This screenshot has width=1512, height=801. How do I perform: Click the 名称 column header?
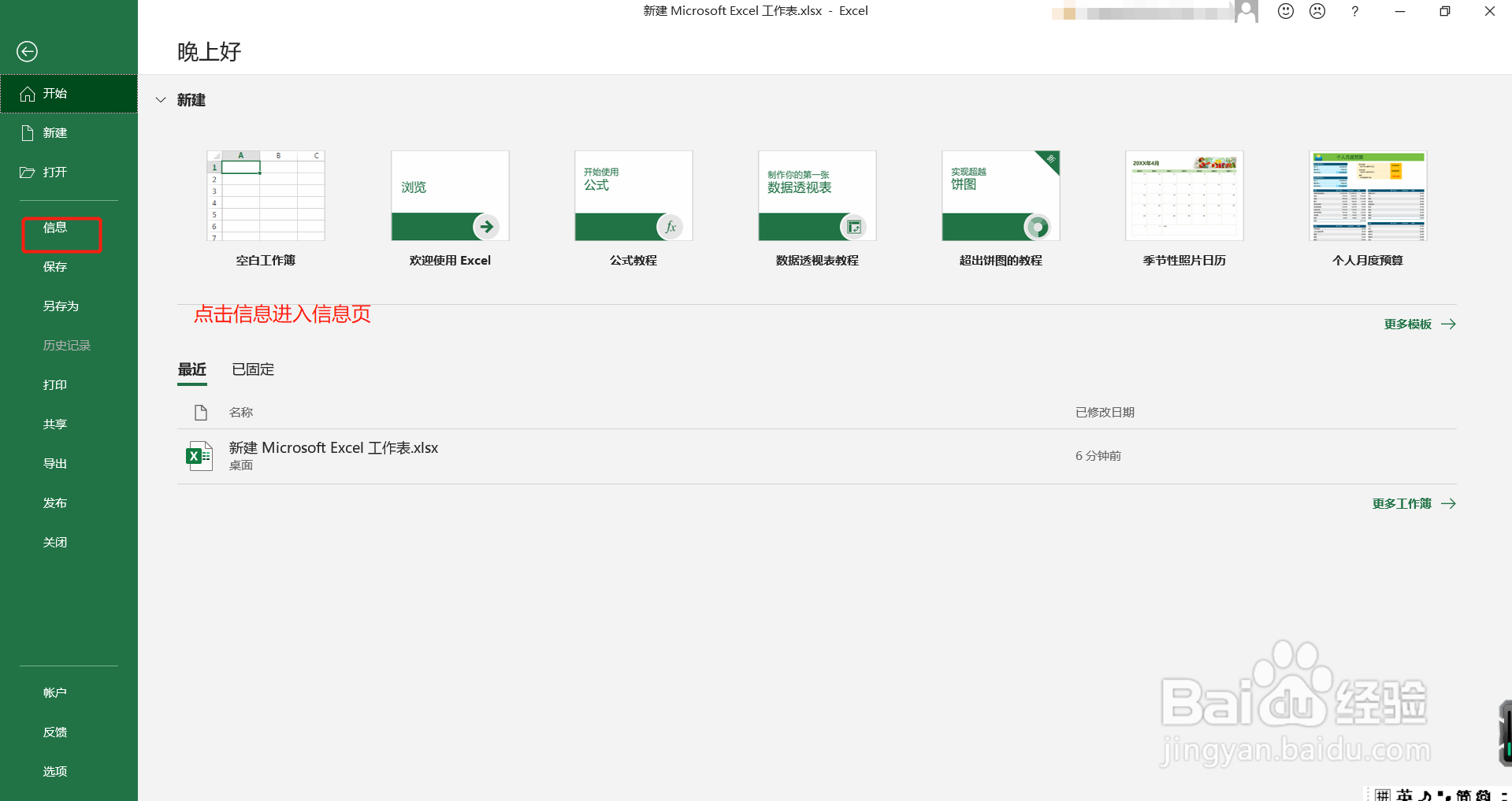241,413
